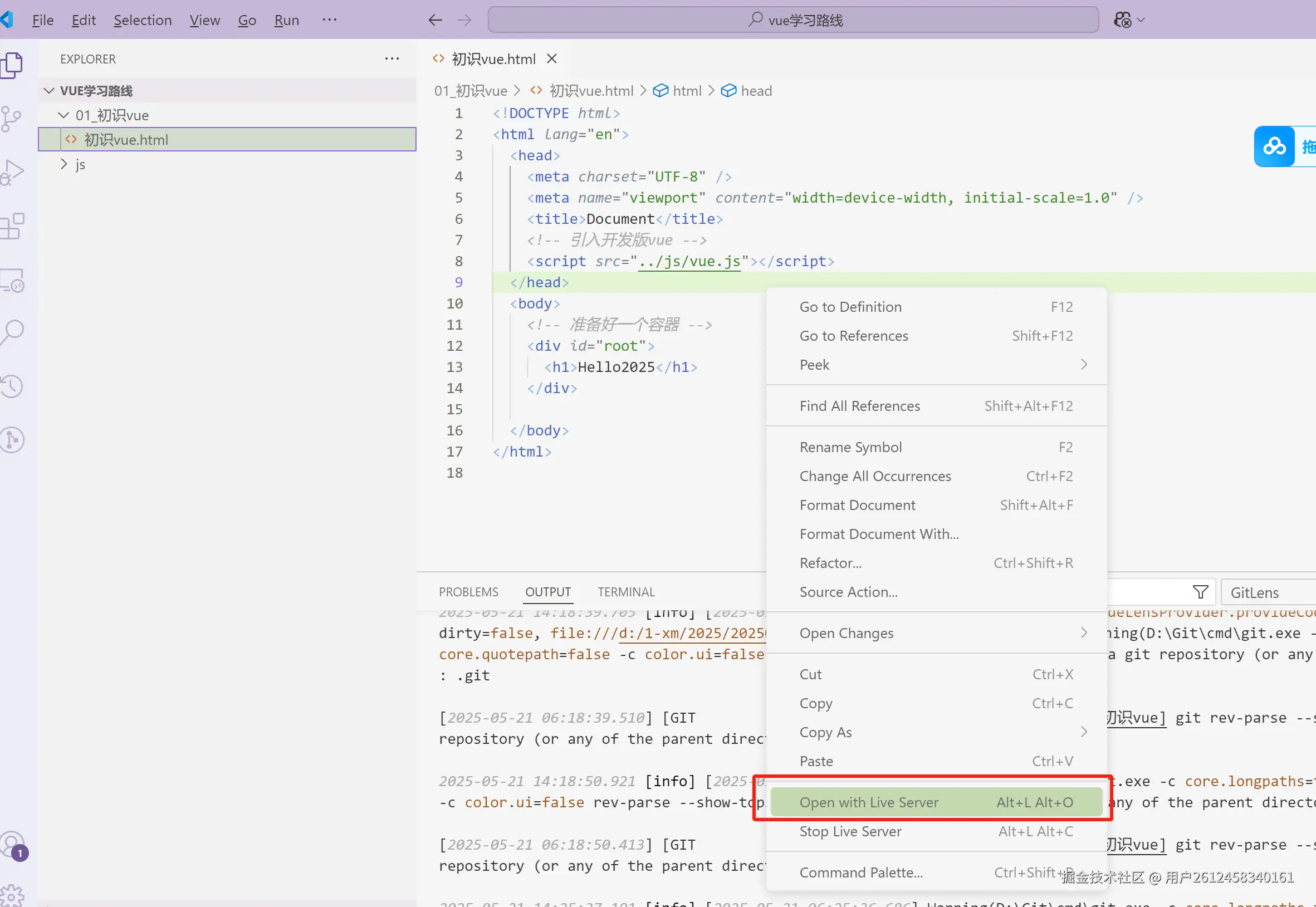
Task: Collapse the VUE学习路线 workspace folder
Action: click(x=50, y=91)
